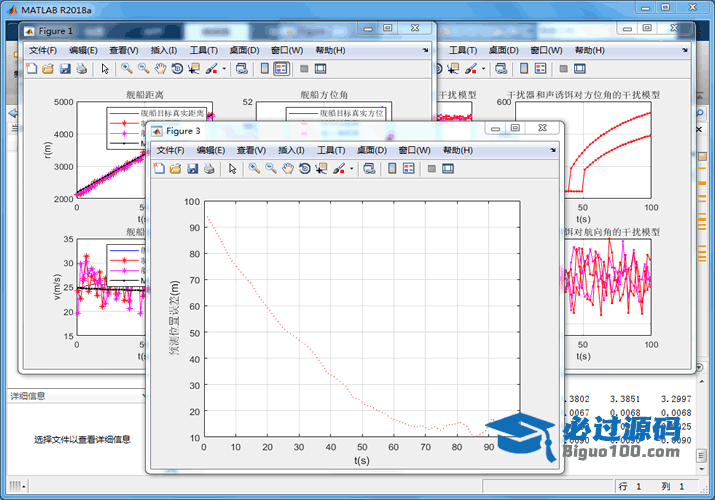This screenshot has width=715, height=500.
Task: Open 窗口(W) menu in Figure 3
Action: (414, 150)
